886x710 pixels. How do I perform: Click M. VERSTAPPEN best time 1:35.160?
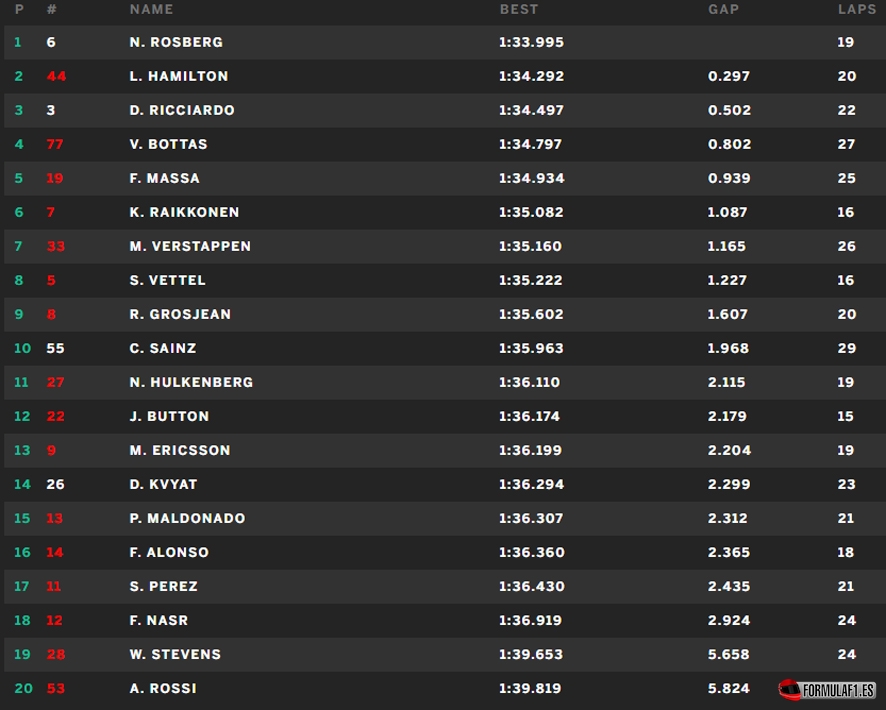click(531, 246)
